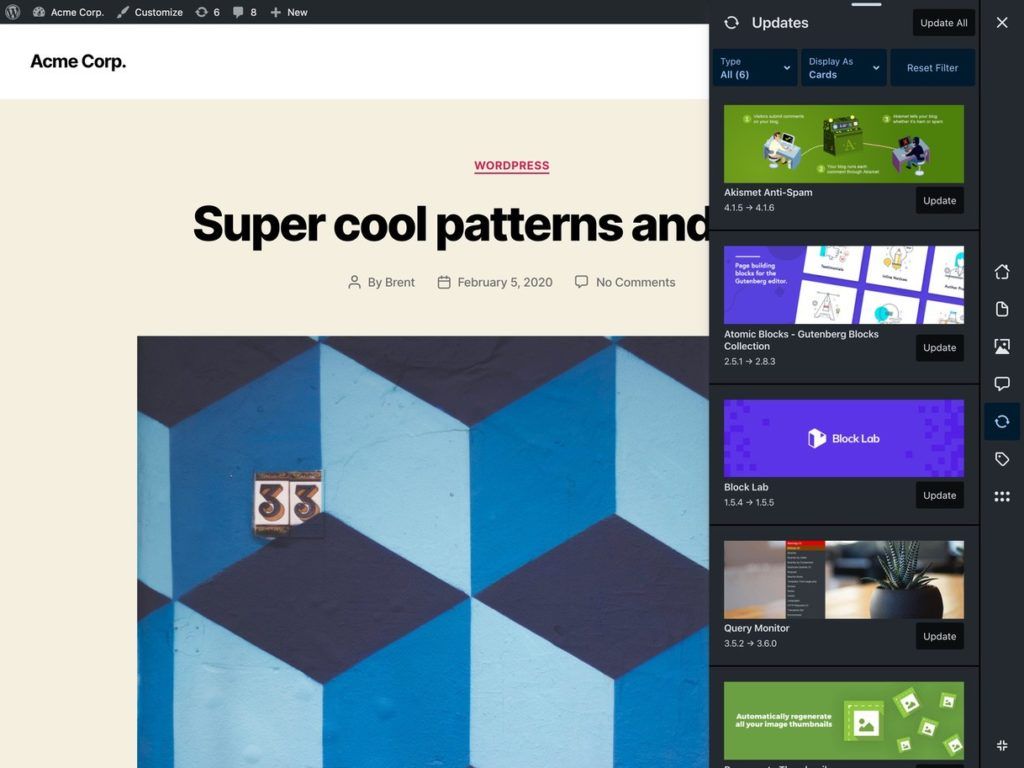Open the Type All (6) filter dropdown
The image size is (1024, 768).
point(753,67)
